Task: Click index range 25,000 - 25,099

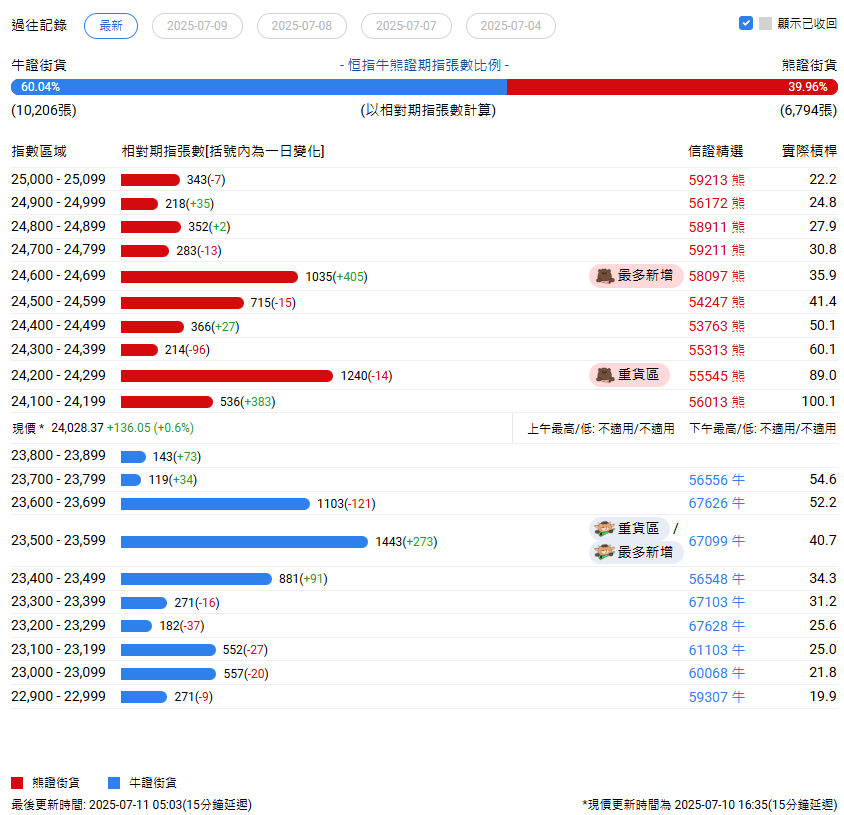Action: coord(59,179)
